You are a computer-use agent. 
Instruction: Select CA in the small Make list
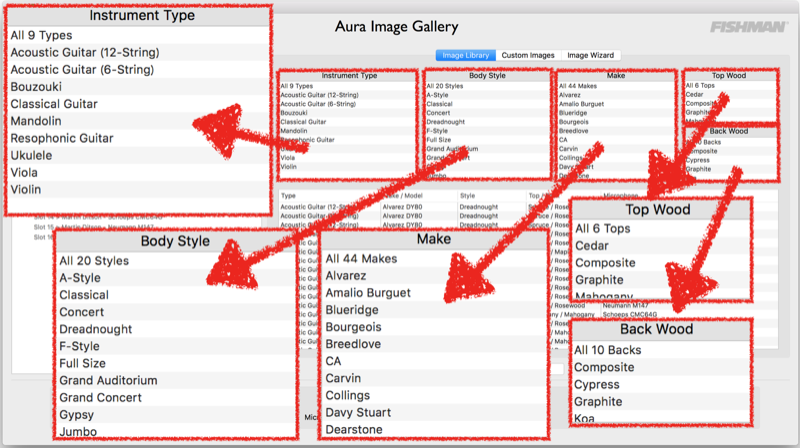point(563,140)
